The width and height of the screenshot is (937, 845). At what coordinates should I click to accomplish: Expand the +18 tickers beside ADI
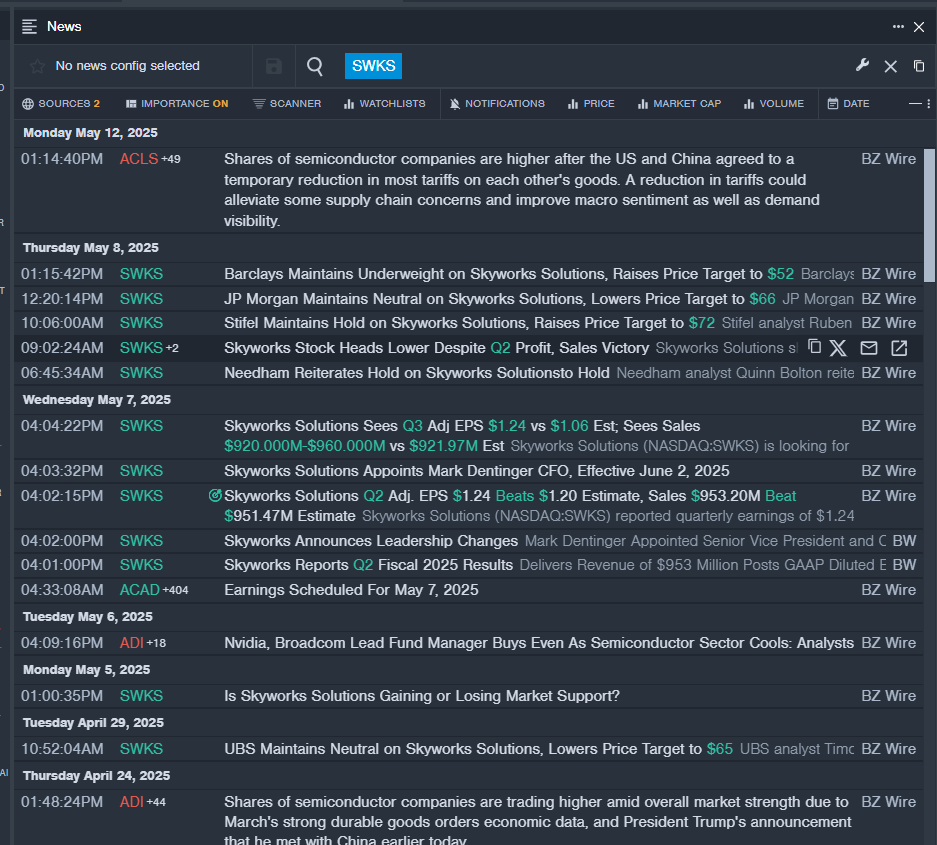[x=157, y=643]
